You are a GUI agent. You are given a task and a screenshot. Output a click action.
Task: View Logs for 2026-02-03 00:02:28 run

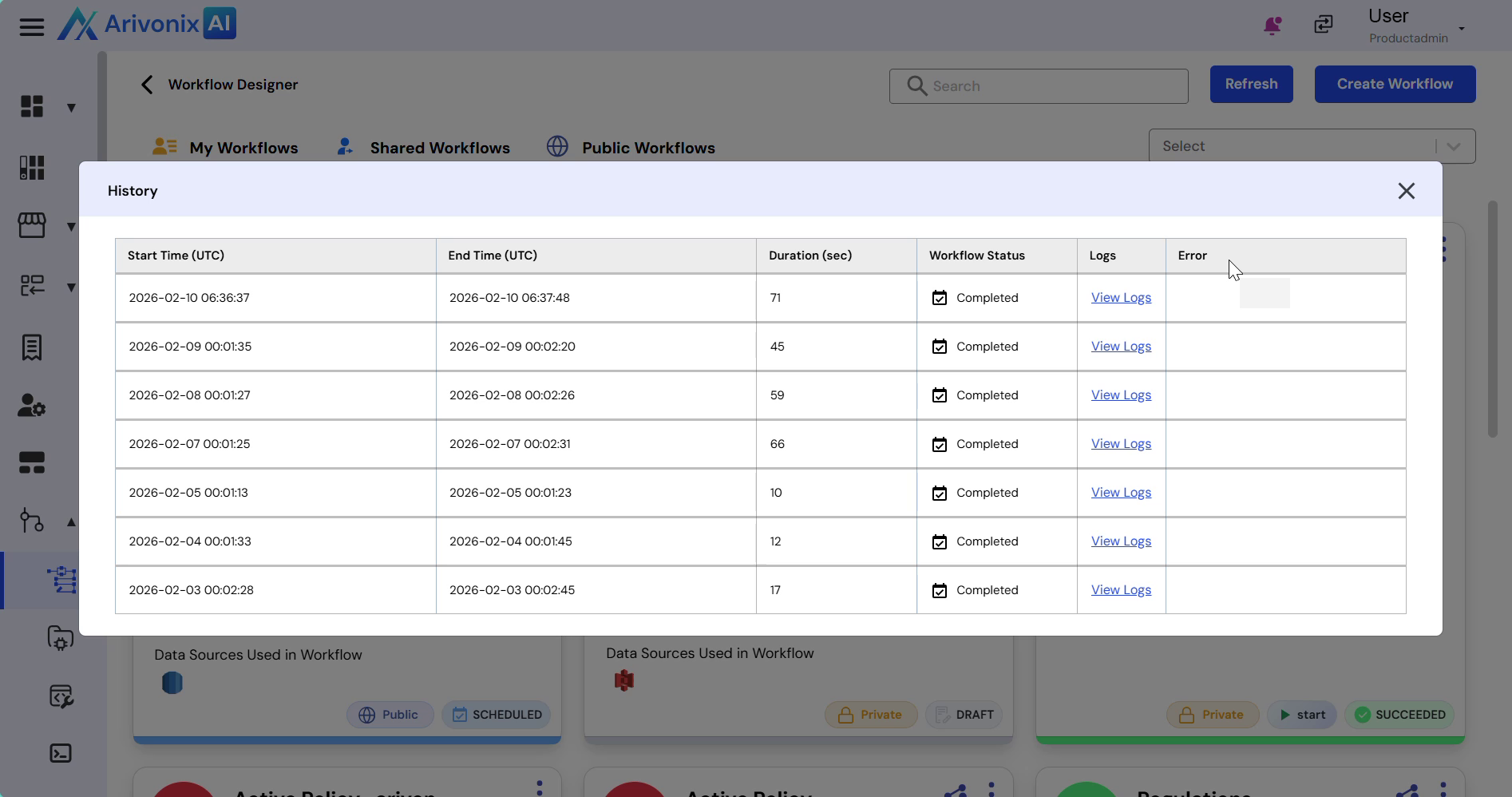1120,590
